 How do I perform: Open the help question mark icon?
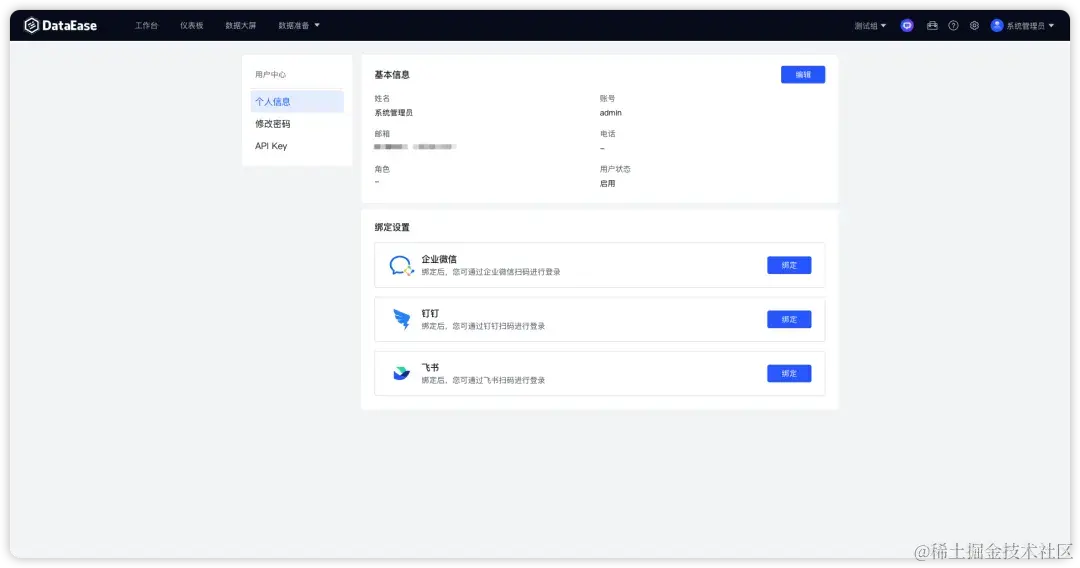pyautogui.click(x=953, y=25)
